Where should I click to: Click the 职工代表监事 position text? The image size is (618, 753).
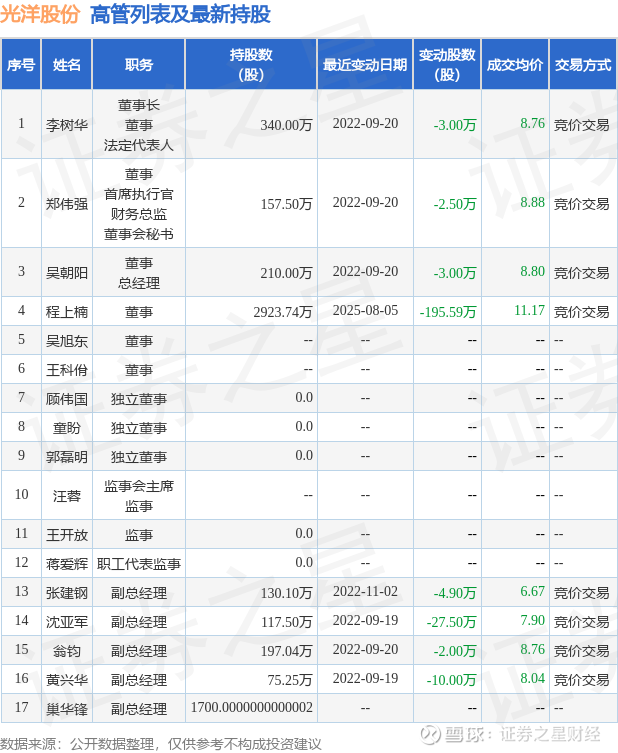pos(139,564)
